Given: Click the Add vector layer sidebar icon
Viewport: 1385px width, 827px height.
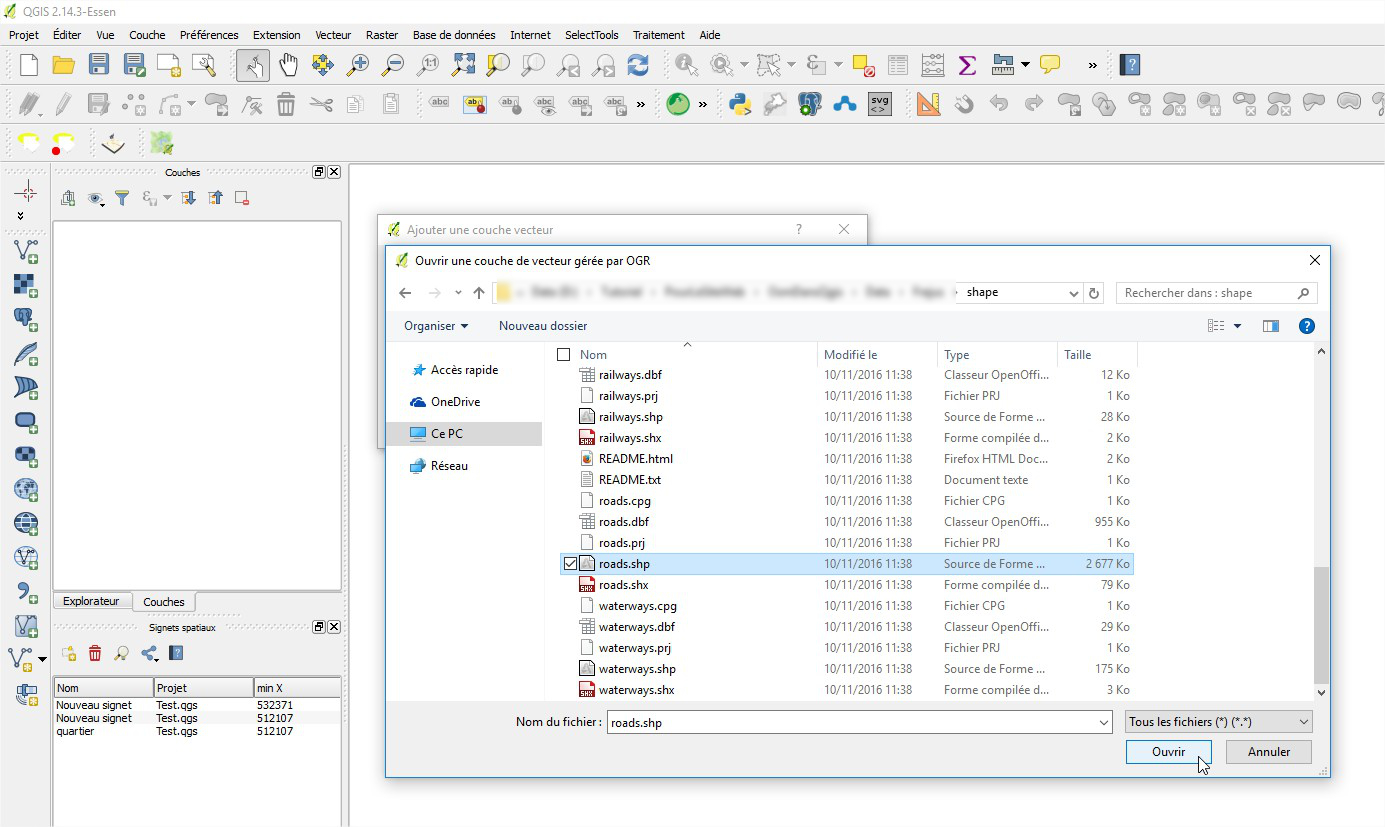Looking at the screenshot, I should click(26, 251).
